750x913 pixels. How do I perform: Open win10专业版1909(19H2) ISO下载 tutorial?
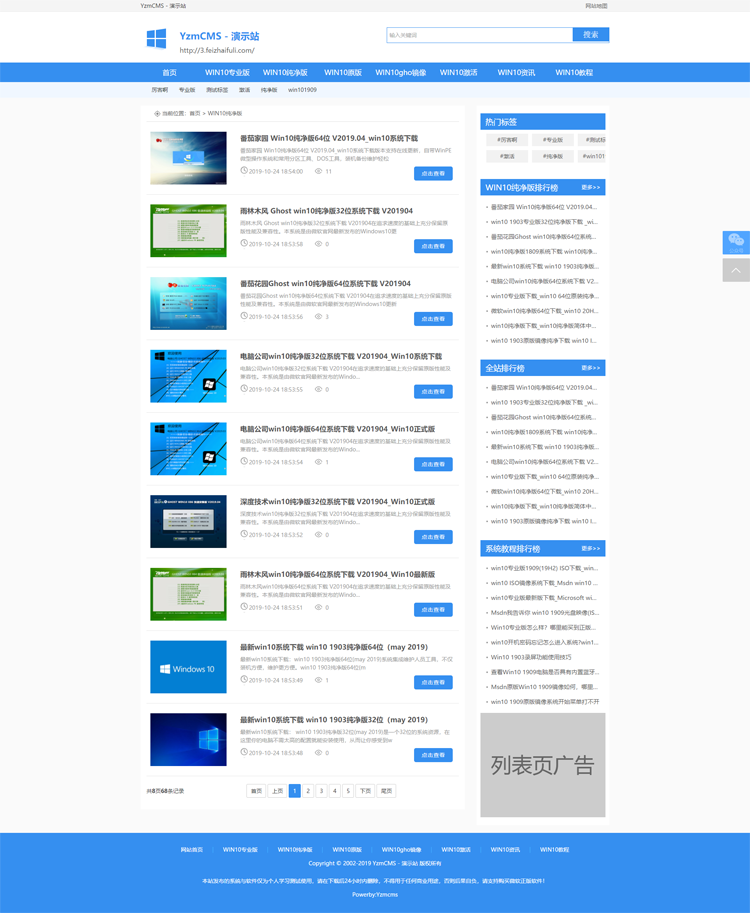pos(544,568)
